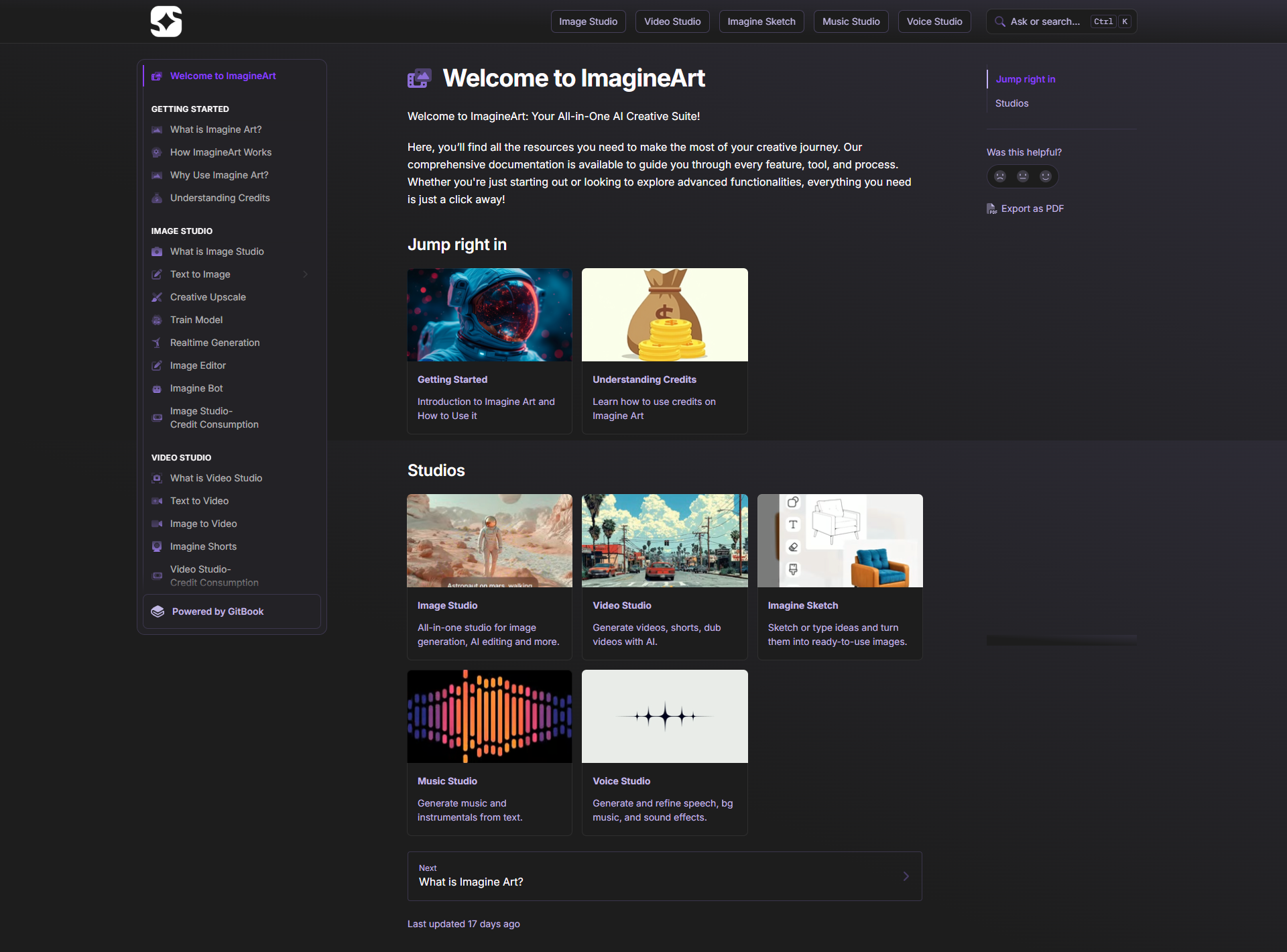Click the GitBook logo icon
This screenshot has width=1287, height=952.
(x=158, y=611)
